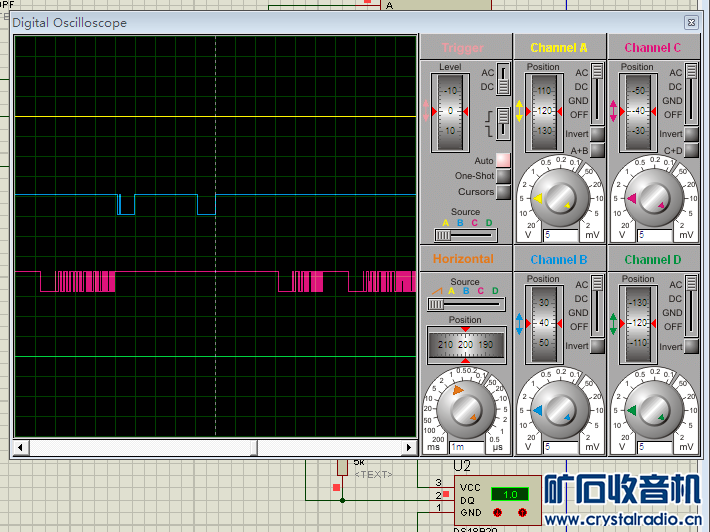The width and height of the screenshot is (710, 532).
Task: Click the Channel D green position arrow icon
Action: pos(613,322)
